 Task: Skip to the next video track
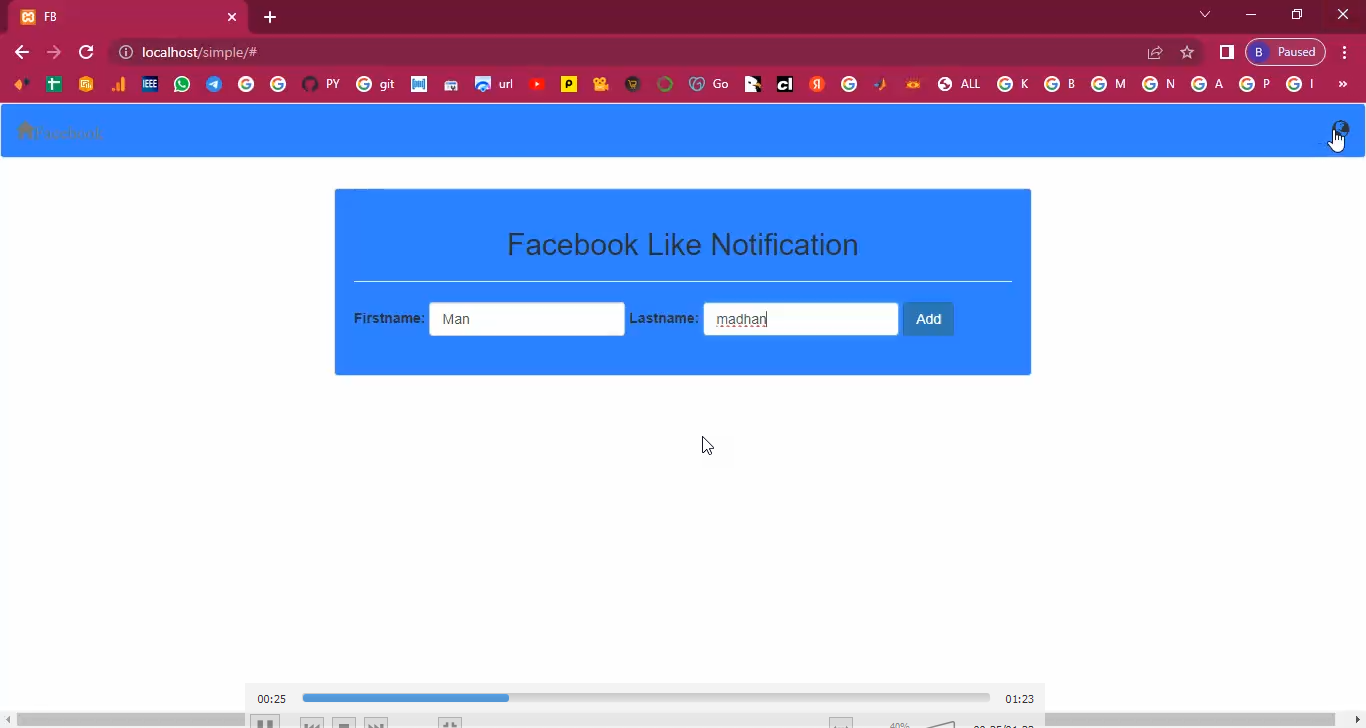(375, 723)
